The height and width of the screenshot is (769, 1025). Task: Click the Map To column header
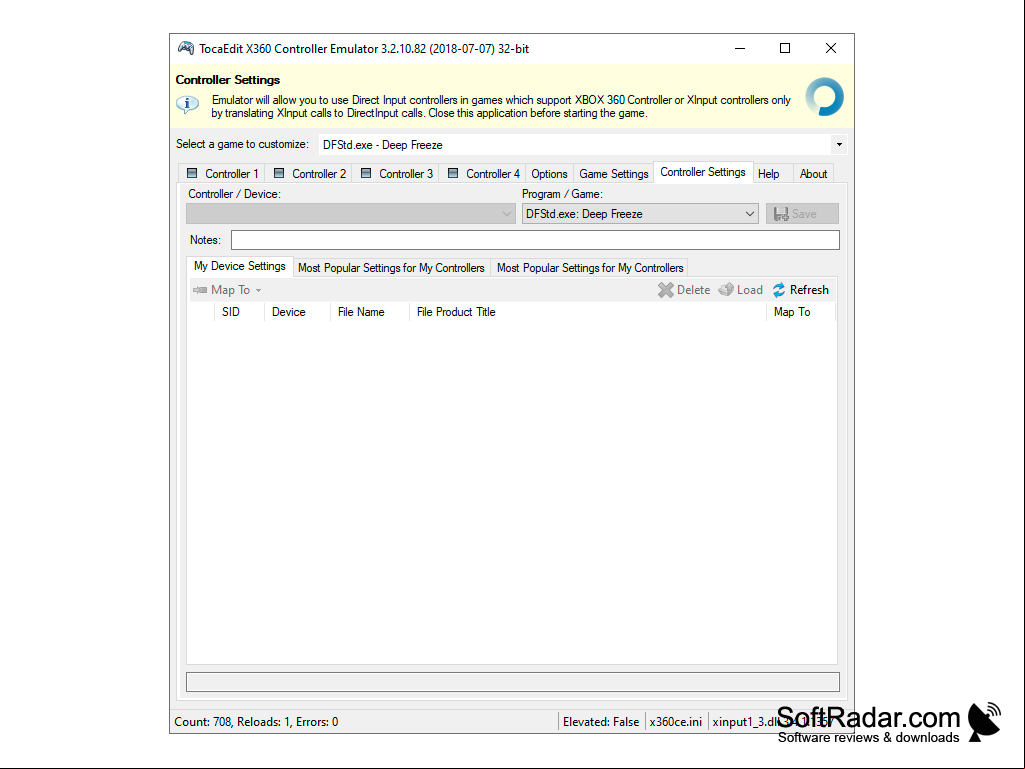(x=801, y=312)
